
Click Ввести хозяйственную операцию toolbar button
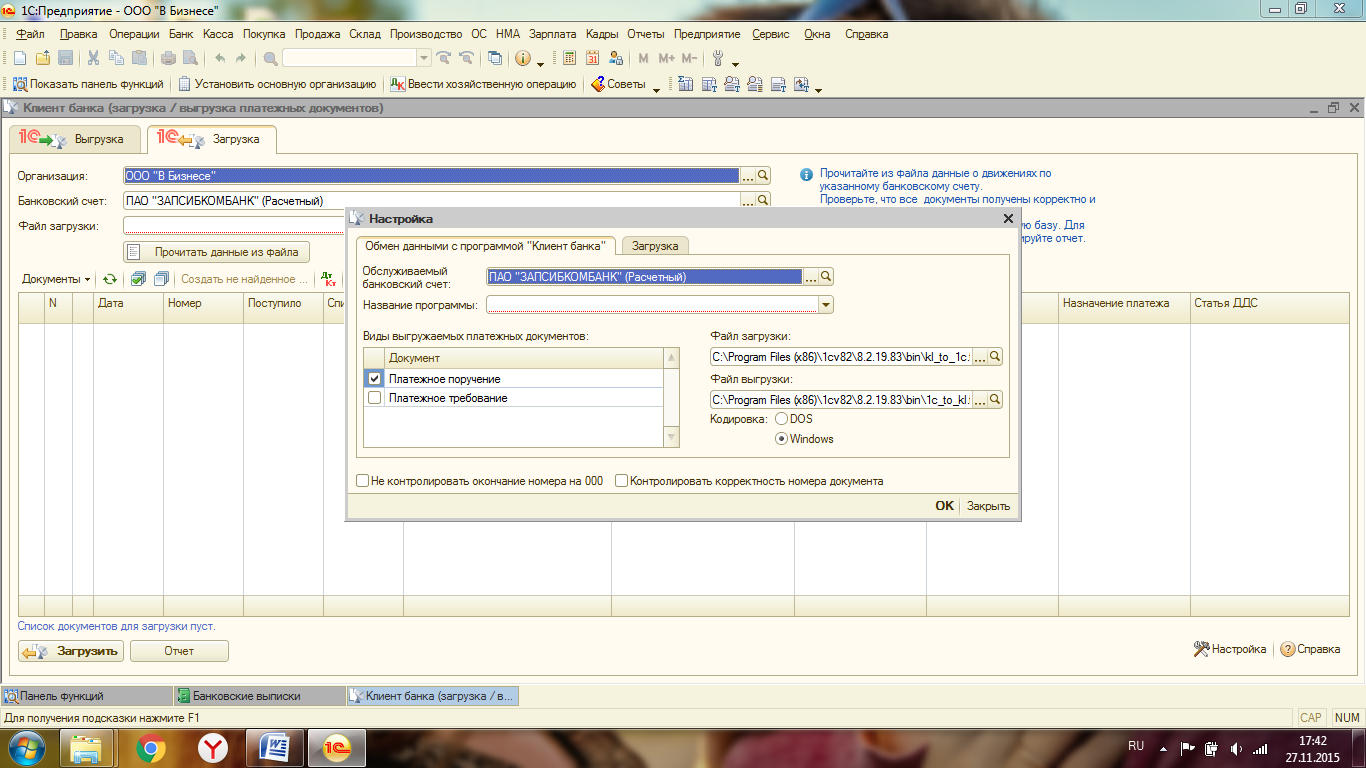click(483, 84)
